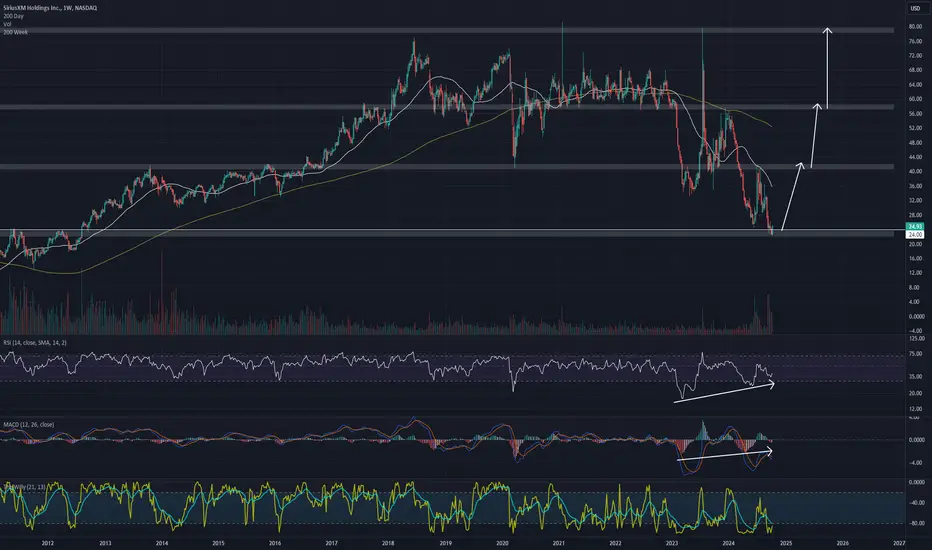Screen dimensions: 932x550
Task: Click the white 24.00 horizontal line price tag
Action: [915, 235]
